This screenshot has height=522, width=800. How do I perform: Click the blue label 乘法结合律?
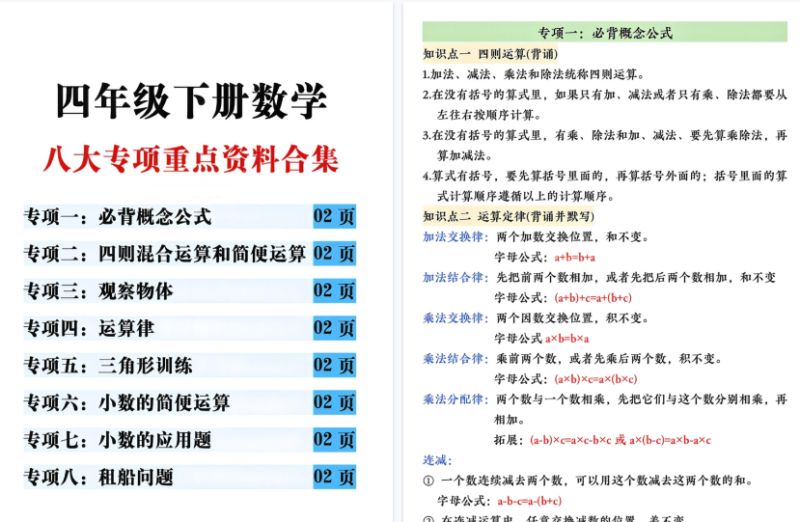point(455,359)
